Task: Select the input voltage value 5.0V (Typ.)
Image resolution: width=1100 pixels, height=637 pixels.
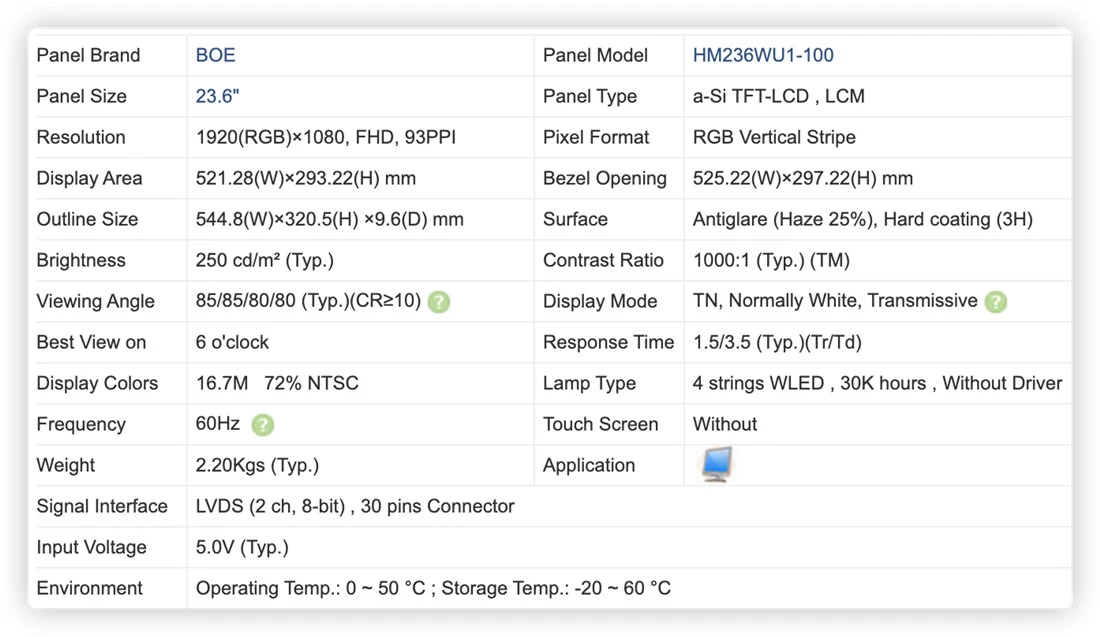Action: (x=242, y=547)
